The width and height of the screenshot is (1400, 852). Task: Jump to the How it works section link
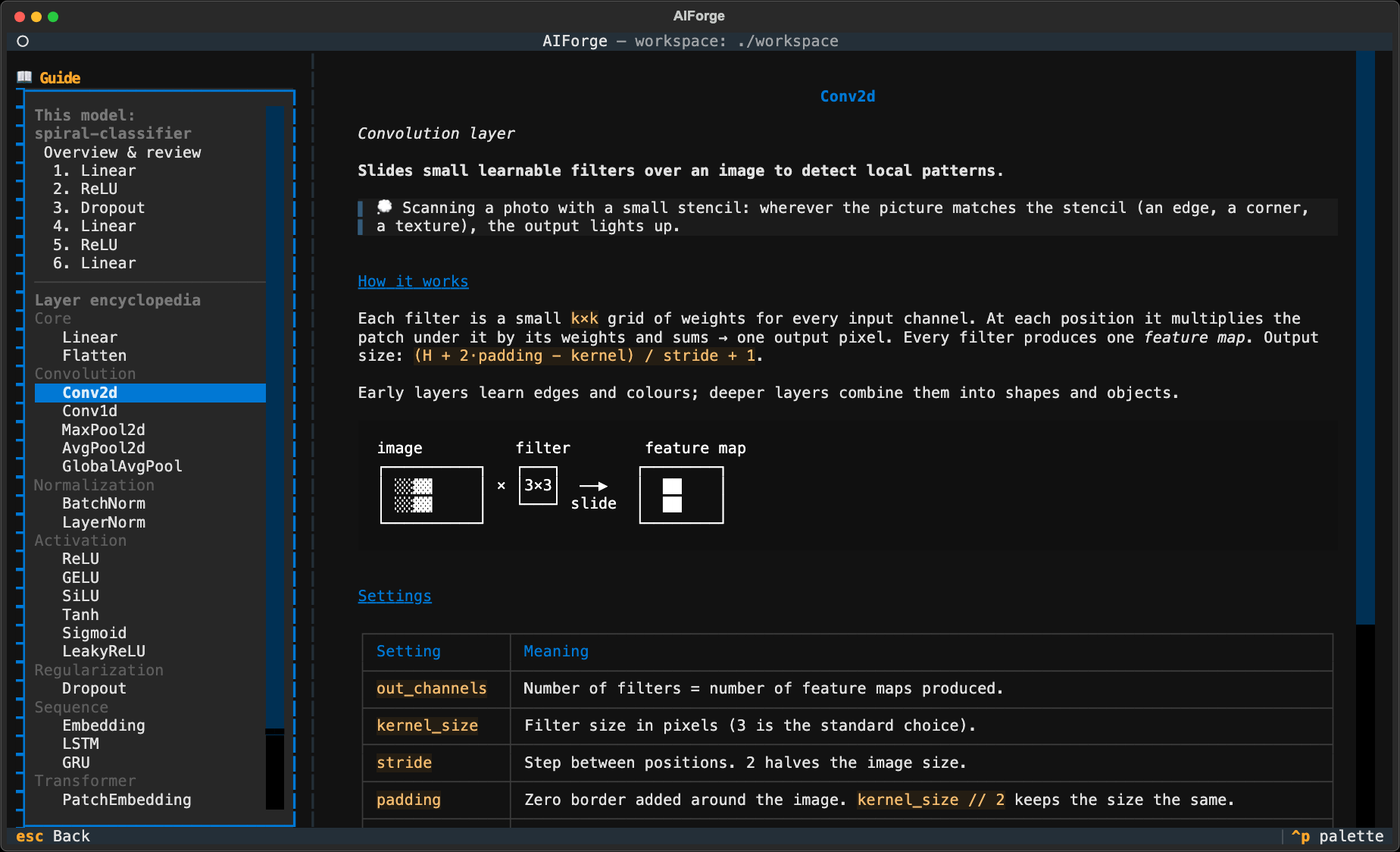click(x=413, y=281)
